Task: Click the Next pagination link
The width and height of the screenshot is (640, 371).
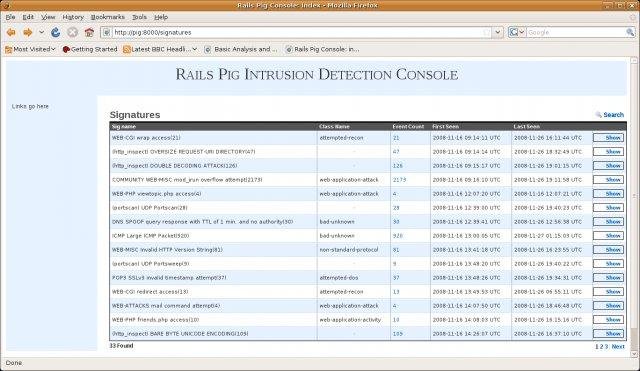Action: [x=618, y=347]
